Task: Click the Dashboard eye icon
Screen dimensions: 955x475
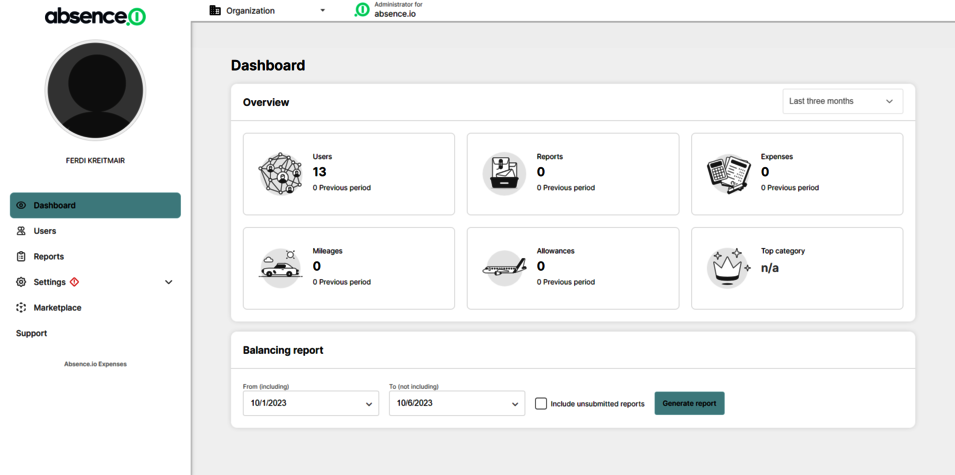Action: (21, 205)
